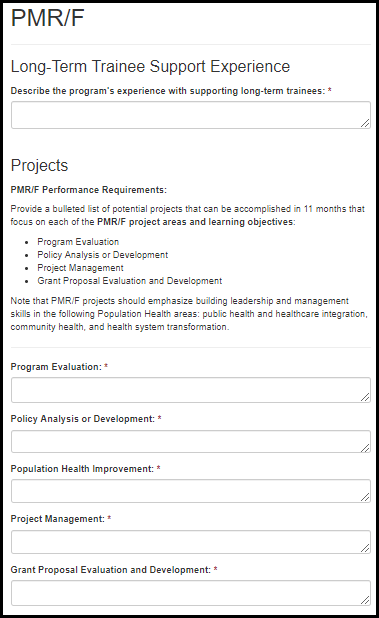
Task: Click the Projects section heading
Action: [39, 166]
